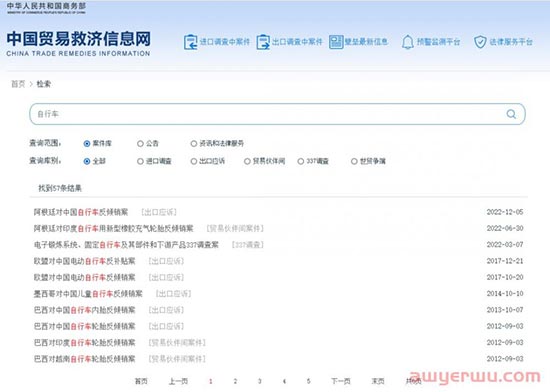Go to results page 2

pyautogui.click(x=235, y=381)
